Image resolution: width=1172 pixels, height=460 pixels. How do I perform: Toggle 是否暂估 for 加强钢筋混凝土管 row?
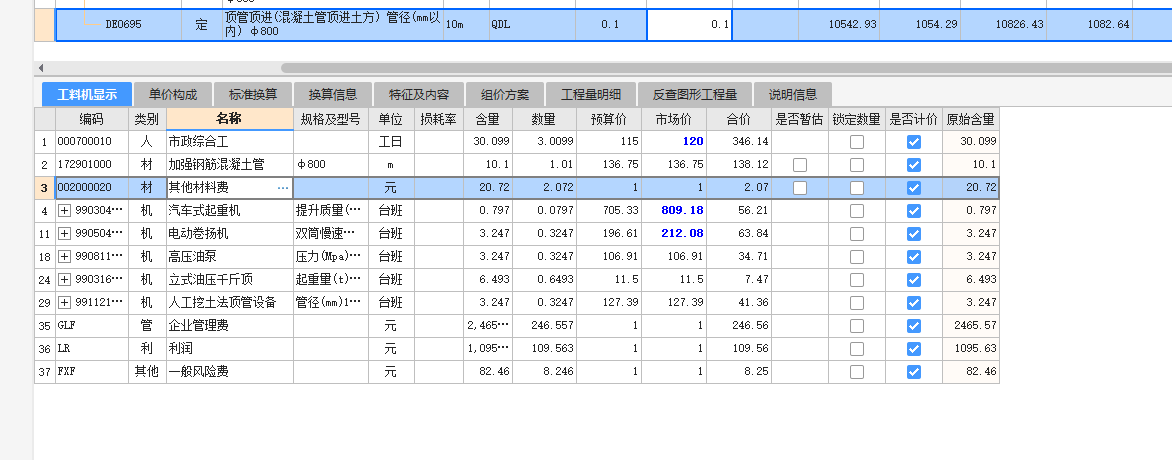coord(800,165)
